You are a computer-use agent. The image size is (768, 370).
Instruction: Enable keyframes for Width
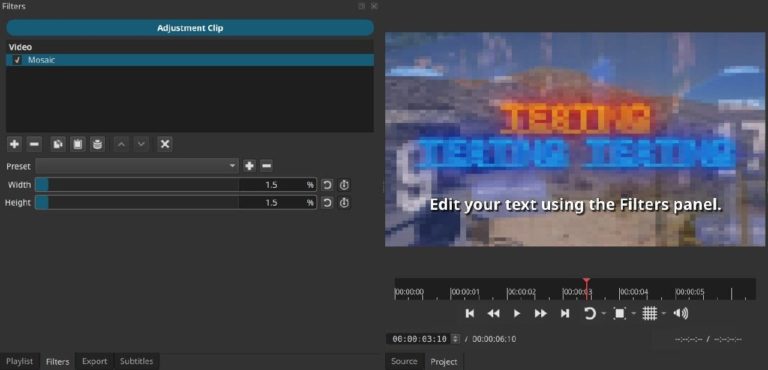tap(344, 185)
